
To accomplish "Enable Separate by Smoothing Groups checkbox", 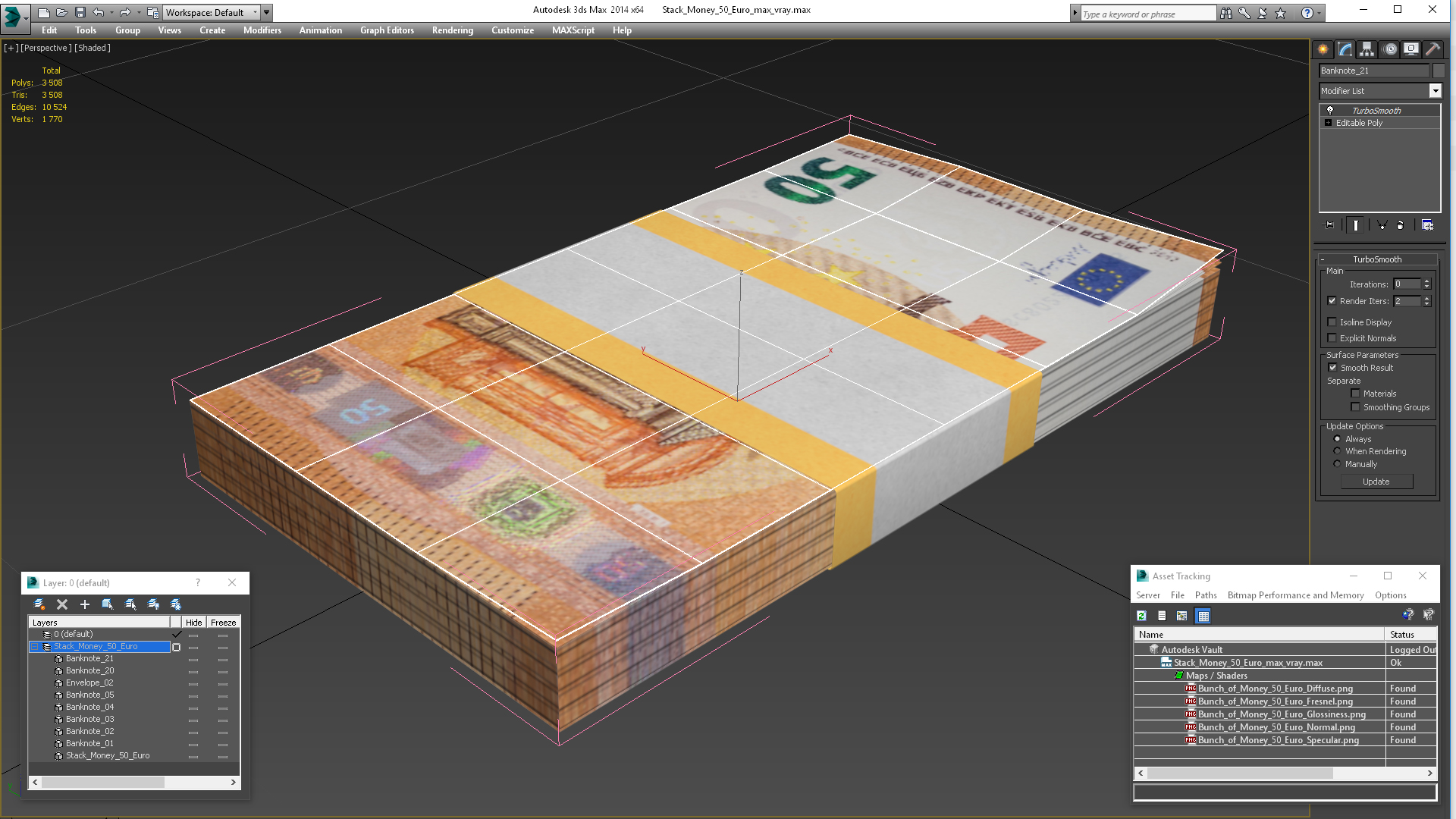I will coord(1356,407).
